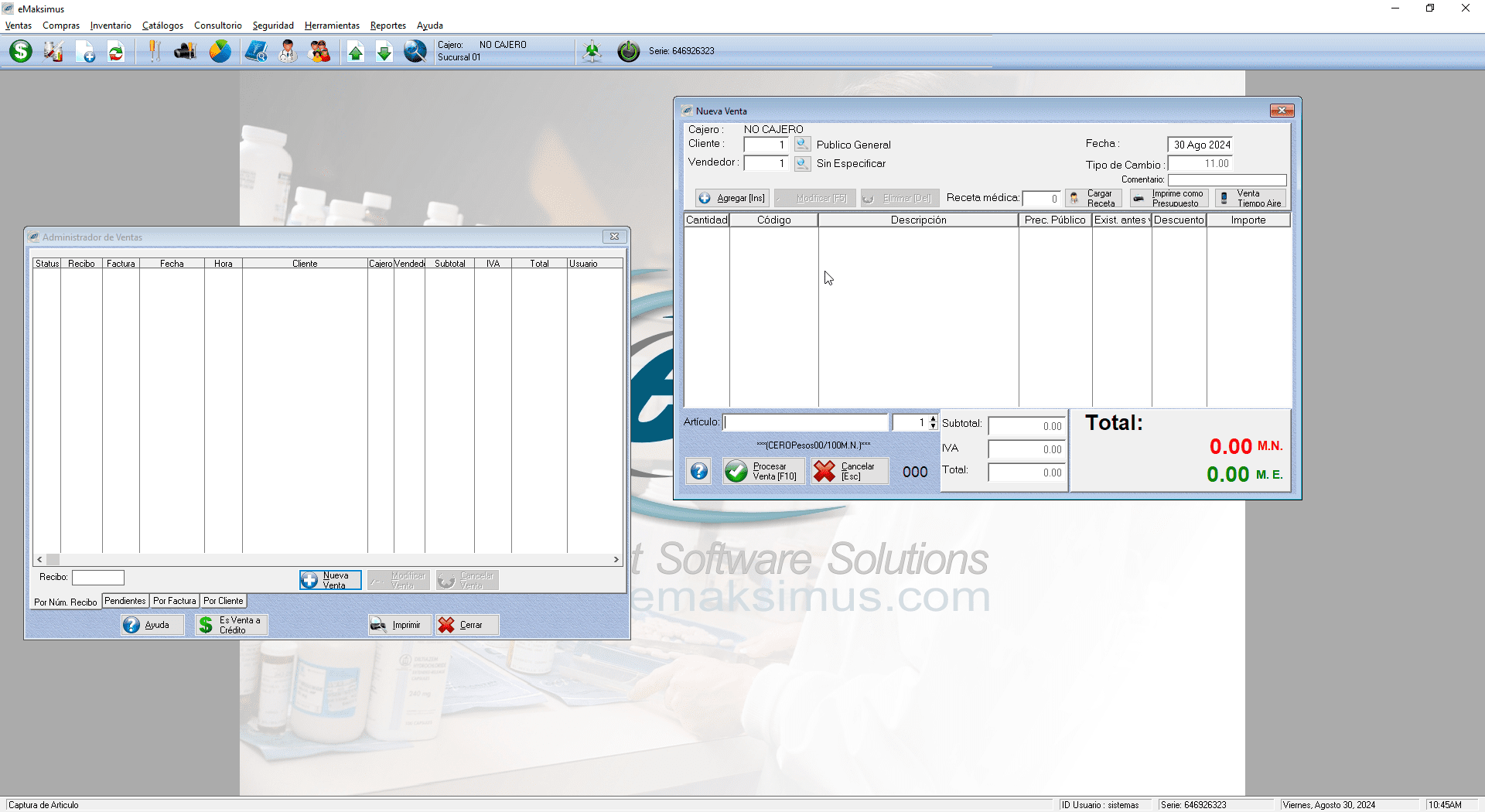Click the green dollar sign sales icon

[21, 52]
